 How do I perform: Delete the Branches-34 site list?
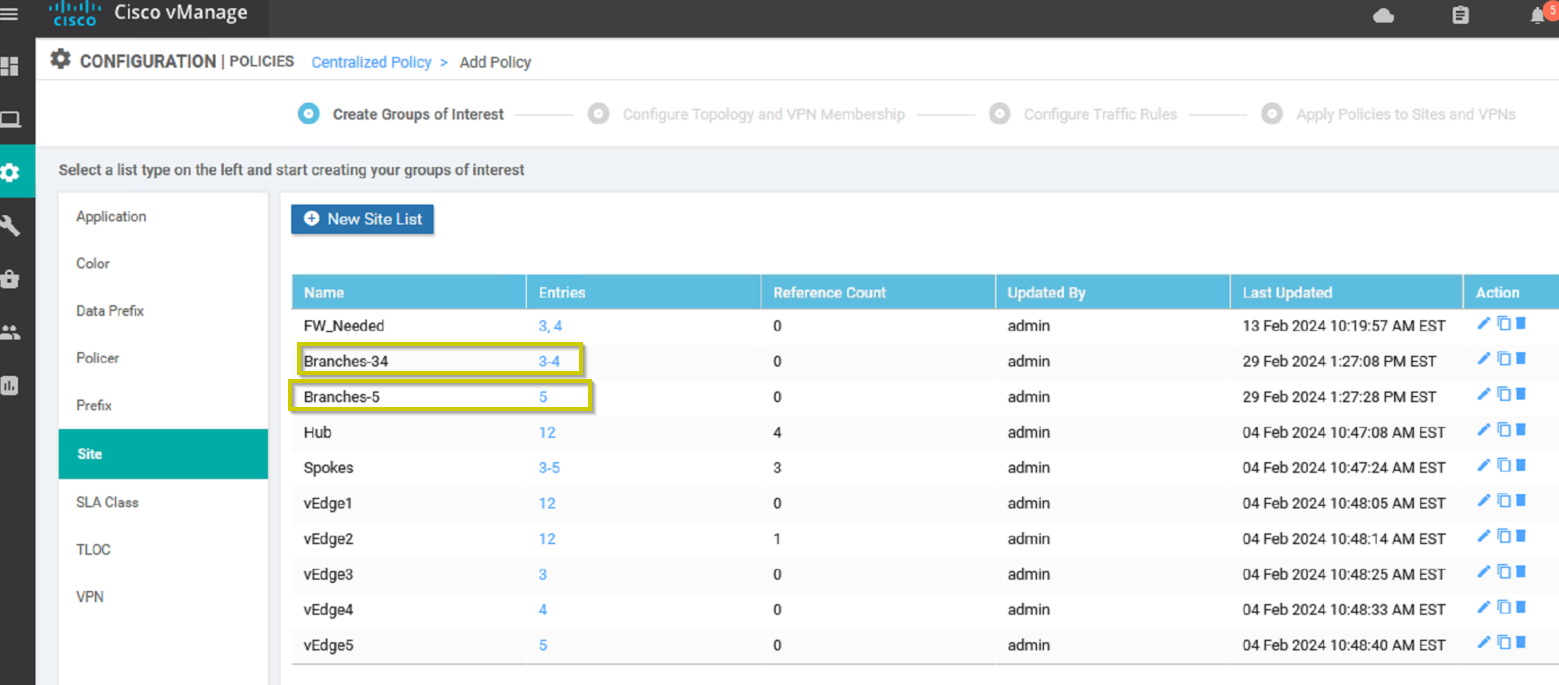pyautogui.click(x=1521, y=358)
